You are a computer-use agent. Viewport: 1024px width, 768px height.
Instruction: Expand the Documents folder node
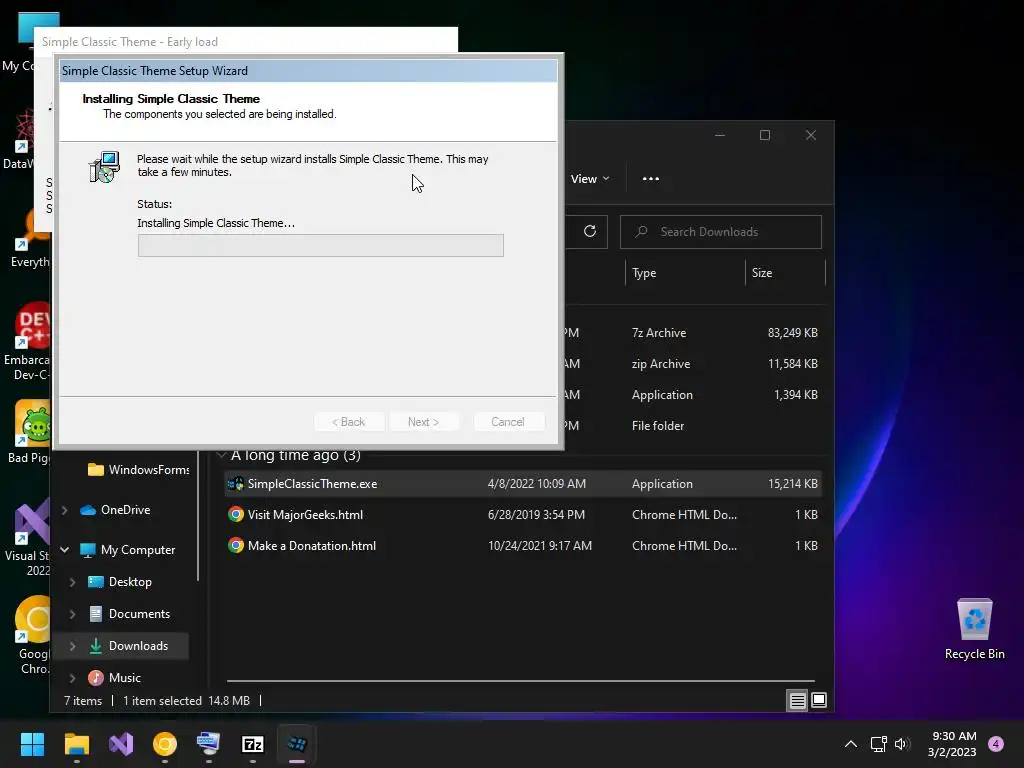coord(72,614)
